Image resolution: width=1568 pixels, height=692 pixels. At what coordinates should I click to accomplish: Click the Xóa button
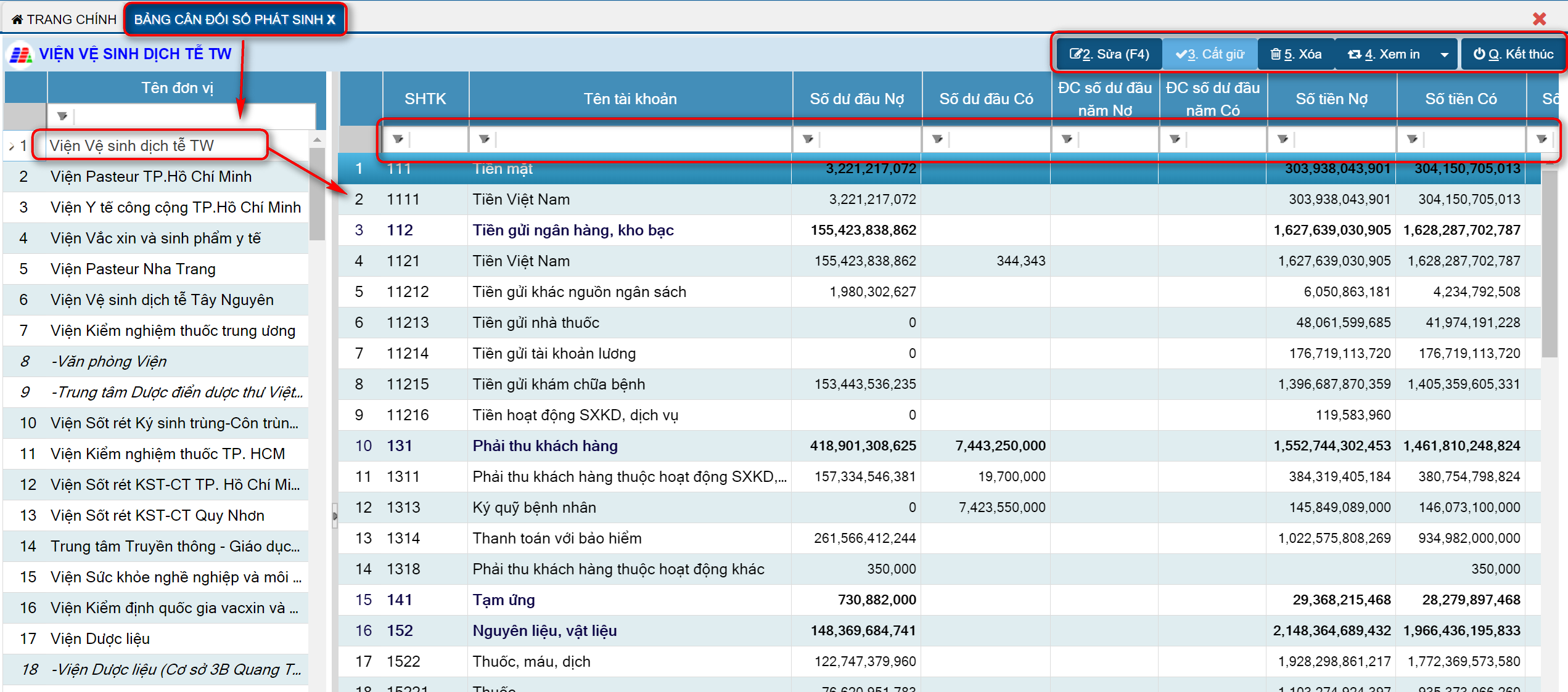pos(1295,55)
